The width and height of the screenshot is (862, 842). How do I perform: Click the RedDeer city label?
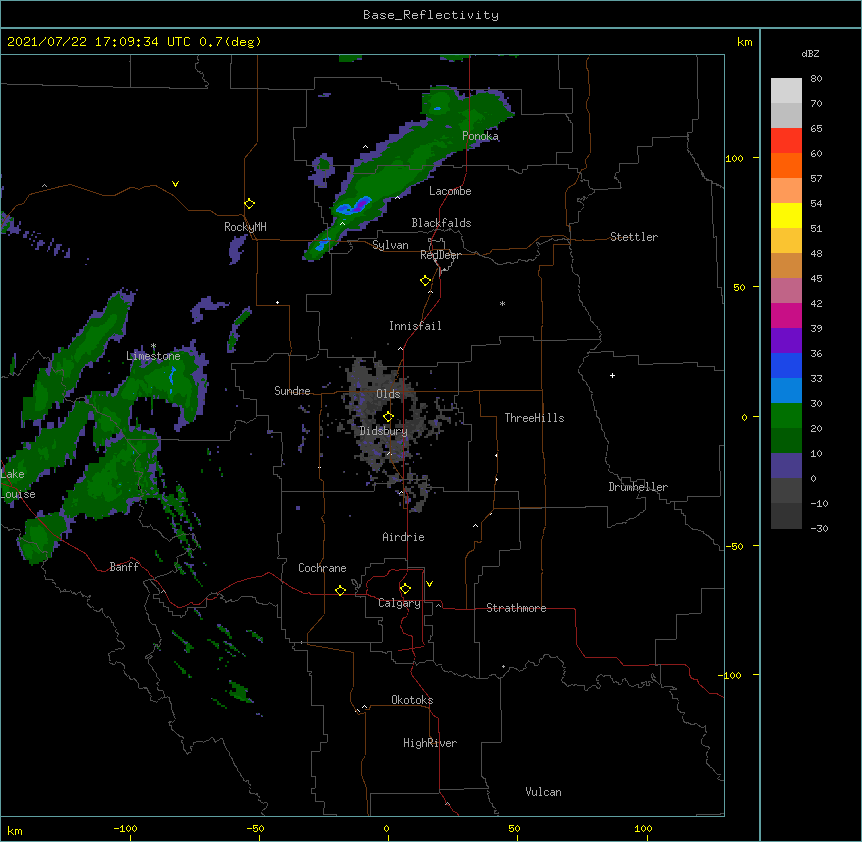coord(440,255)
